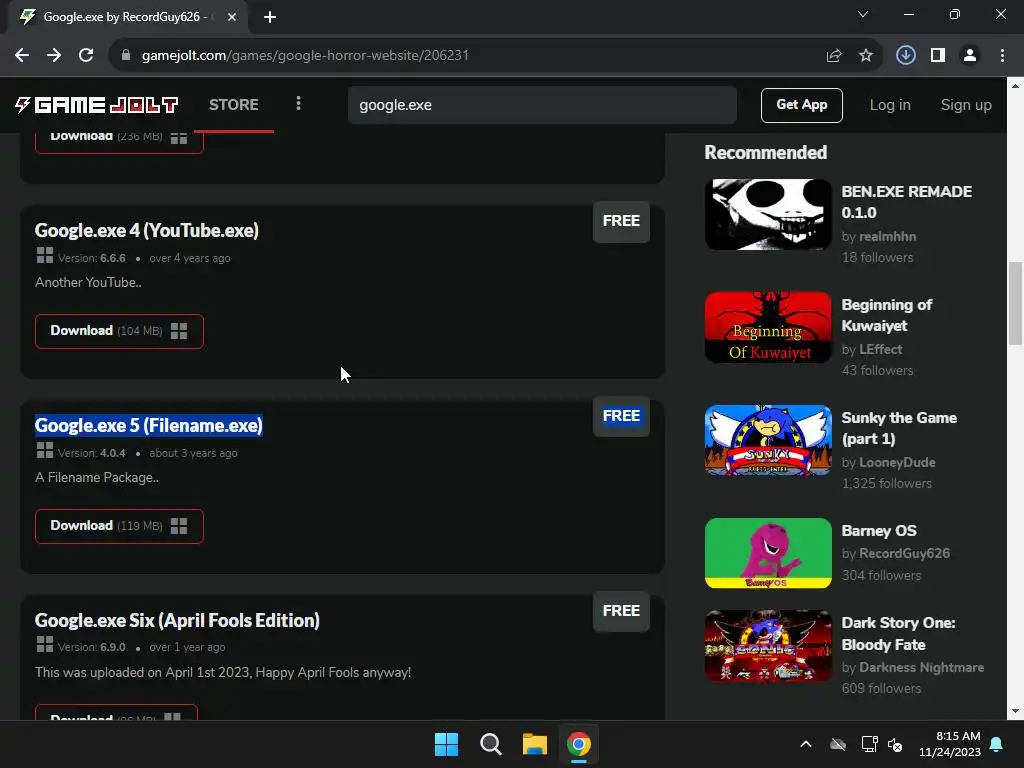
Task: Click the scrollbar up arrow
Action: point(1015,86)
